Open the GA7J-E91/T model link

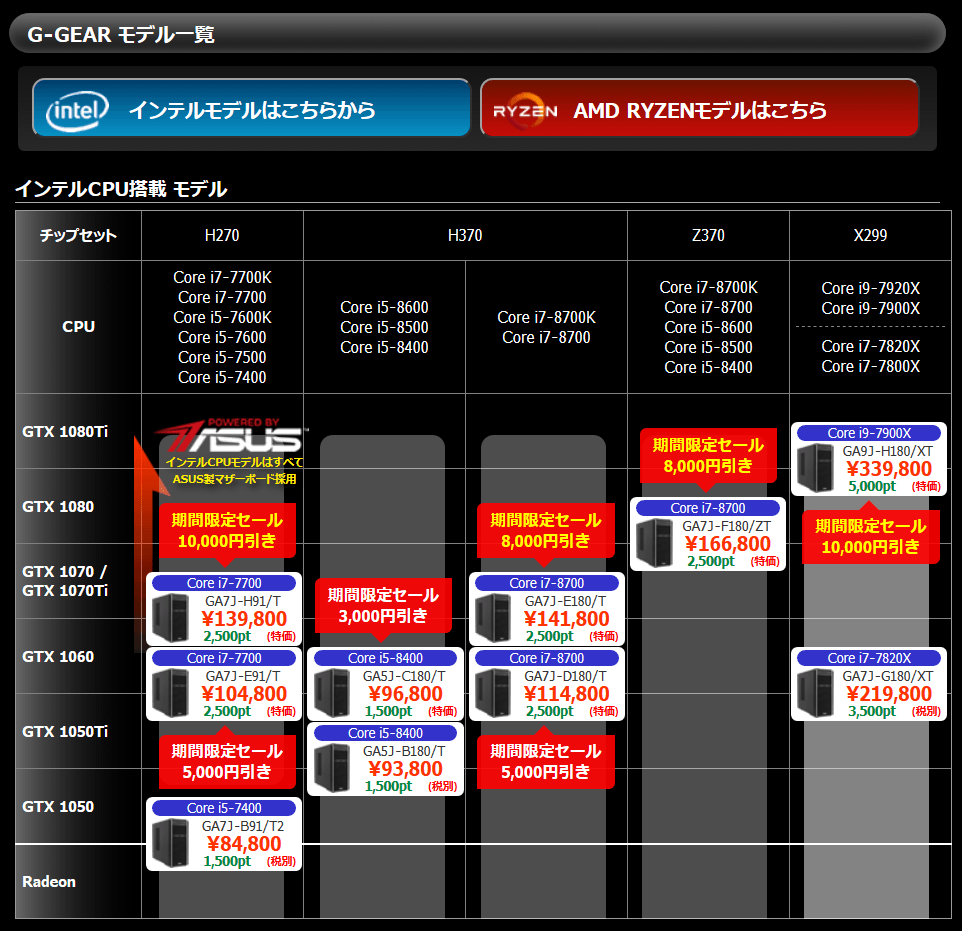coord(243,676)
